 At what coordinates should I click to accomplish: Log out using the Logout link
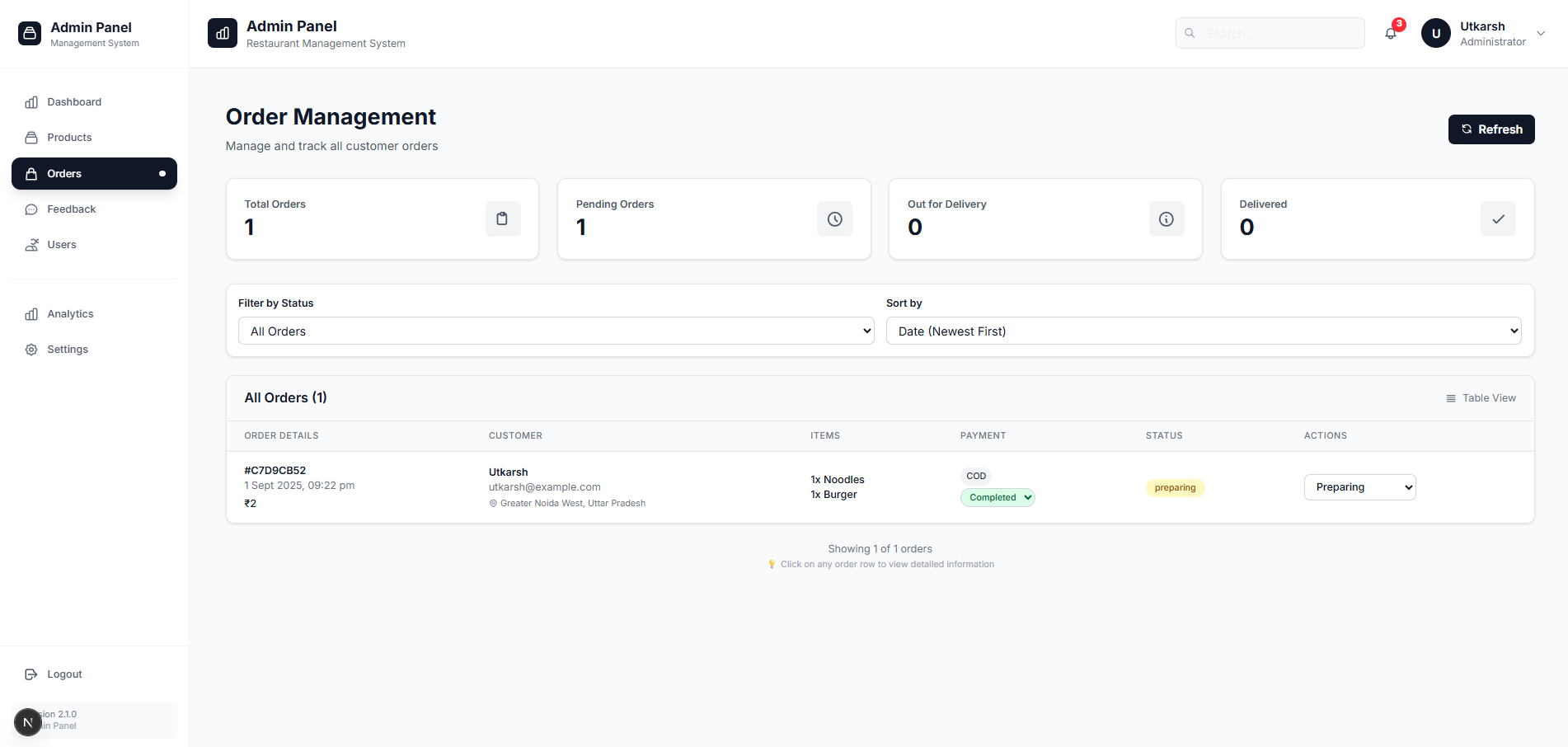point(64,674)
